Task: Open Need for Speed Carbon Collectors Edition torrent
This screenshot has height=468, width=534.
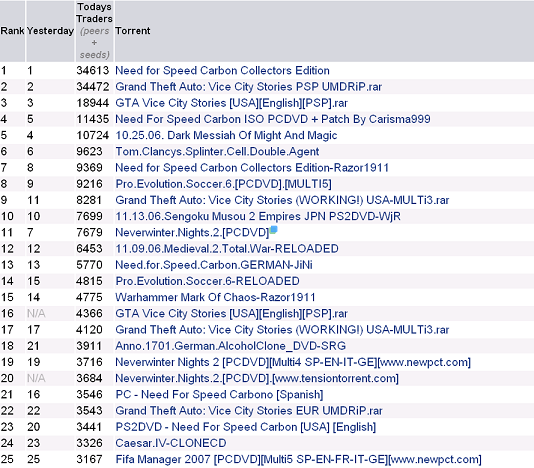Action: pyautogui.click(x=222, y=71)
